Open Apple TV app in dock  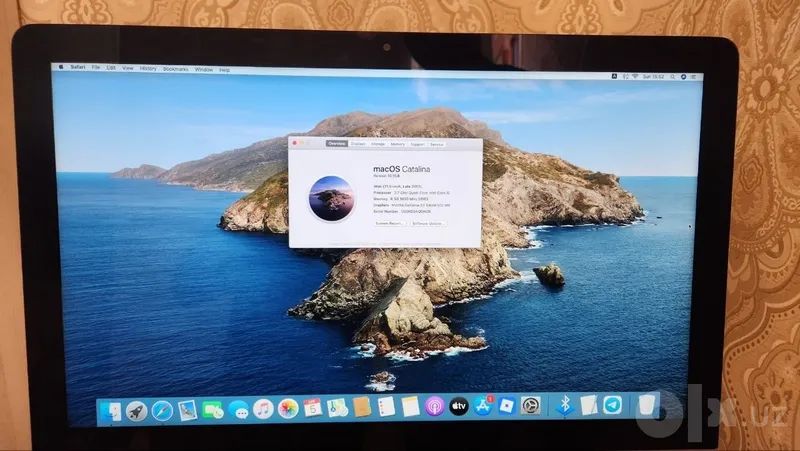459,406
